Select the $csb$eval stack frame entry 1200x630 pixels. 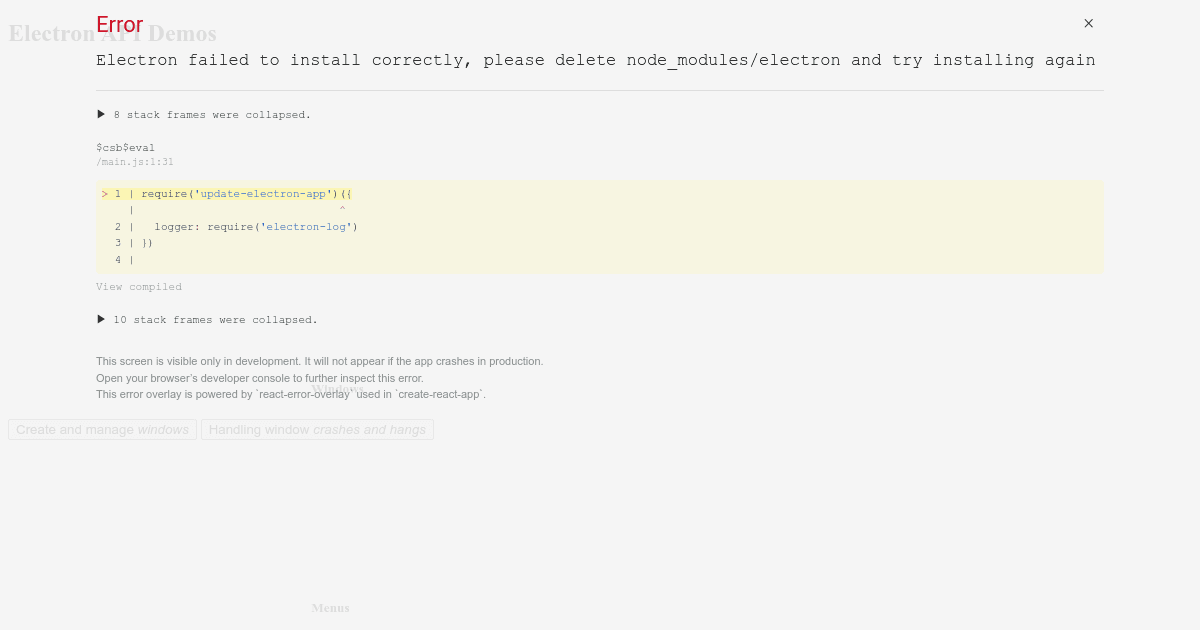pyautogui.click(x=126, y=147)
